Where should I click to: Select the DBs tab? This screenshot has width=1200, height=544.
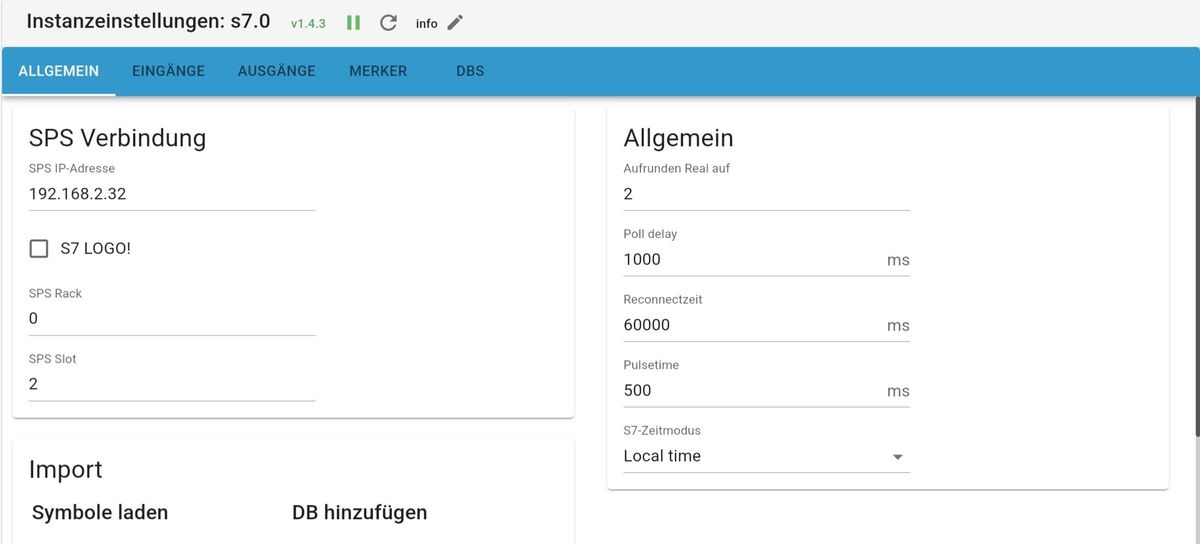(x=470, y=71)
